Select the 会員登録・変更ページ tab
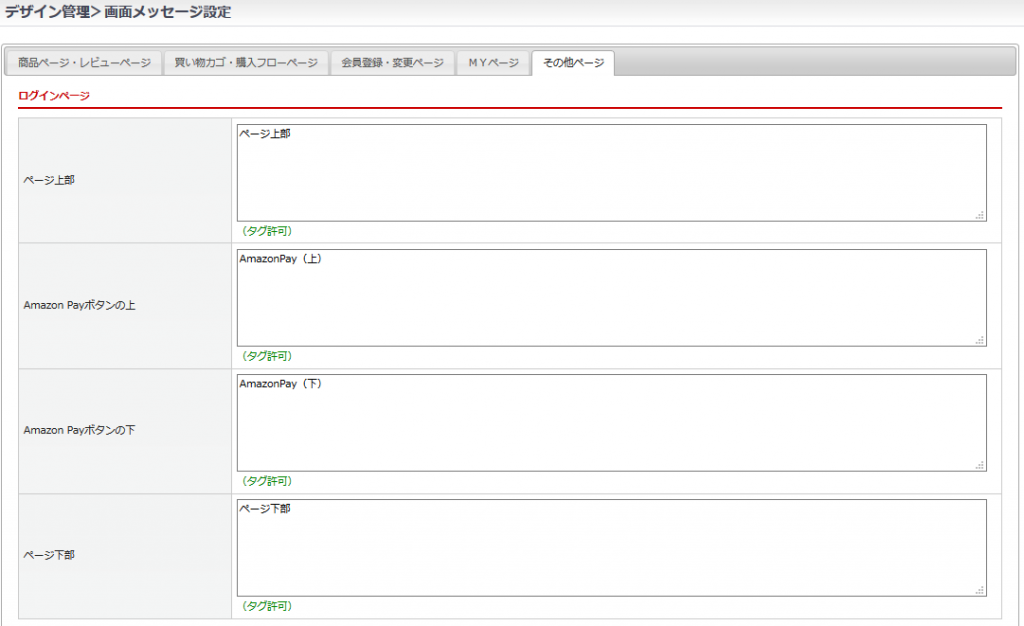This screenshot has width=1024, height=626. (392, 63)
